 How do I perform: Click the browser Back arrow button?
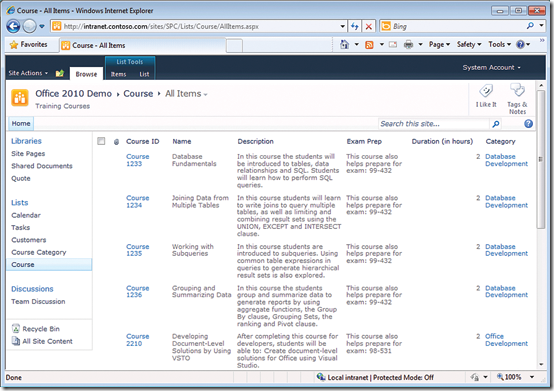coord(13,26)
